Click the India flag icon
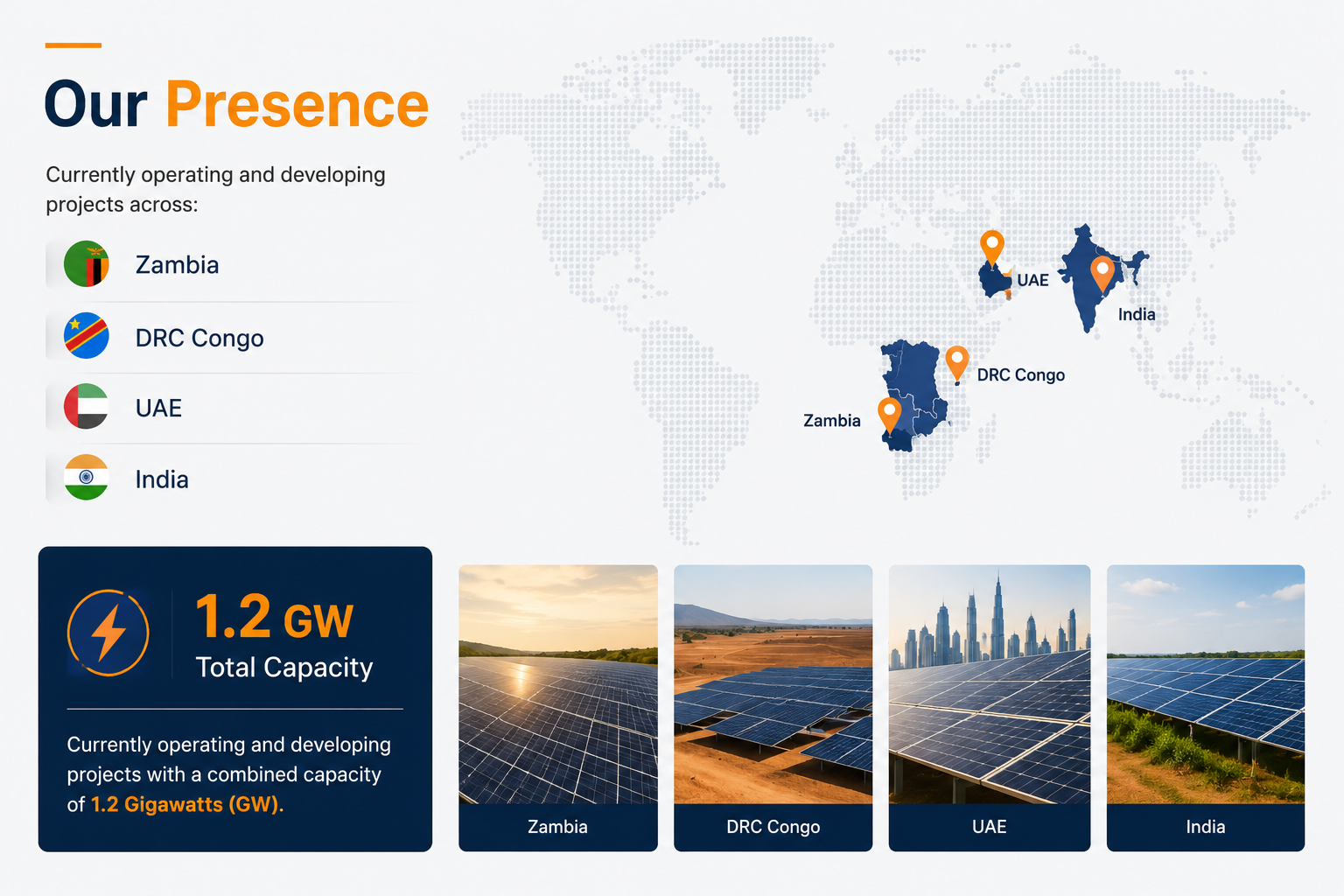1344x896 pixels. tap(87, 478)
